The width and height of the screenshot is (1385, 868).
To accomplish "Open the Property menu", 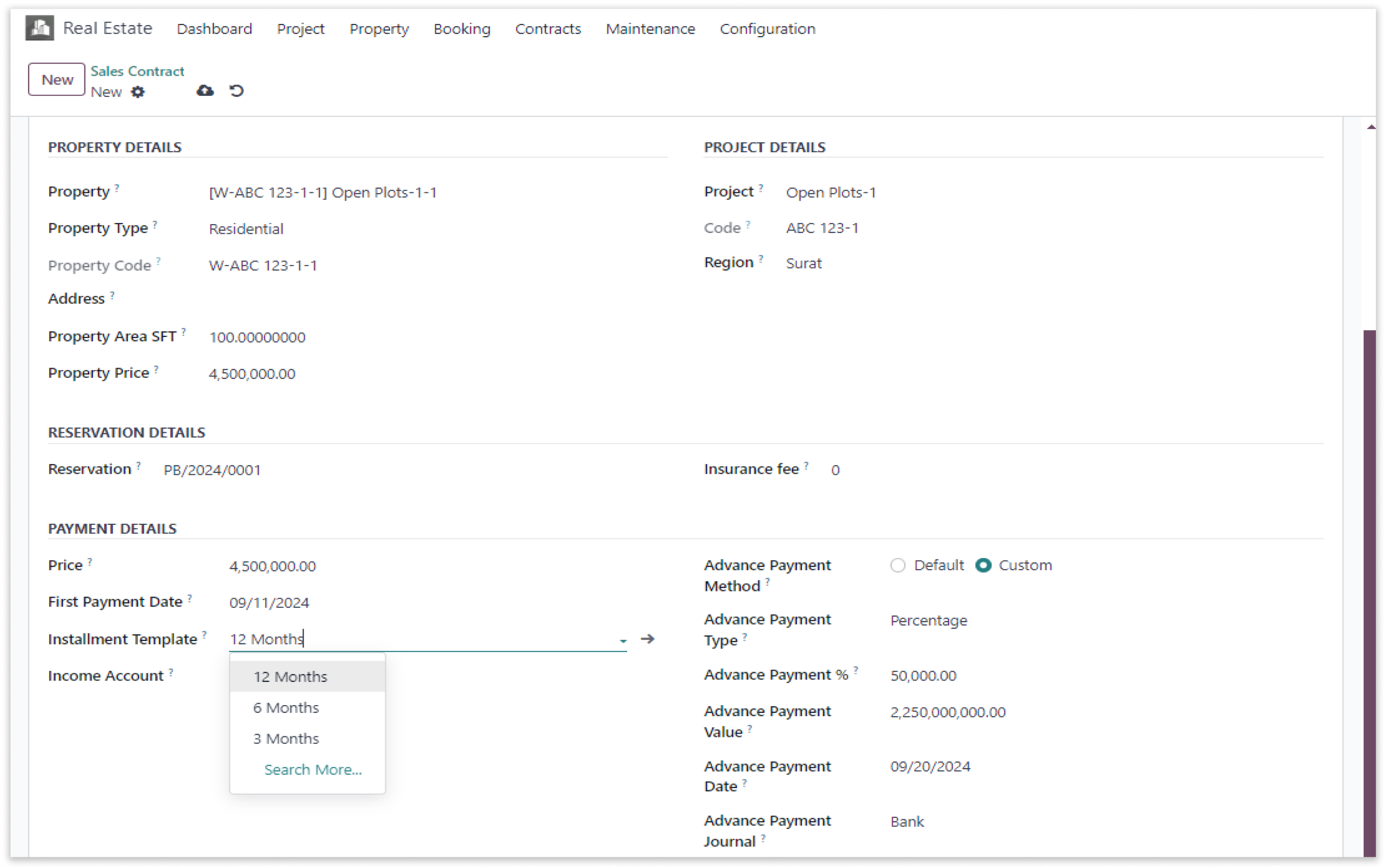I will click(x=379, y=29).
